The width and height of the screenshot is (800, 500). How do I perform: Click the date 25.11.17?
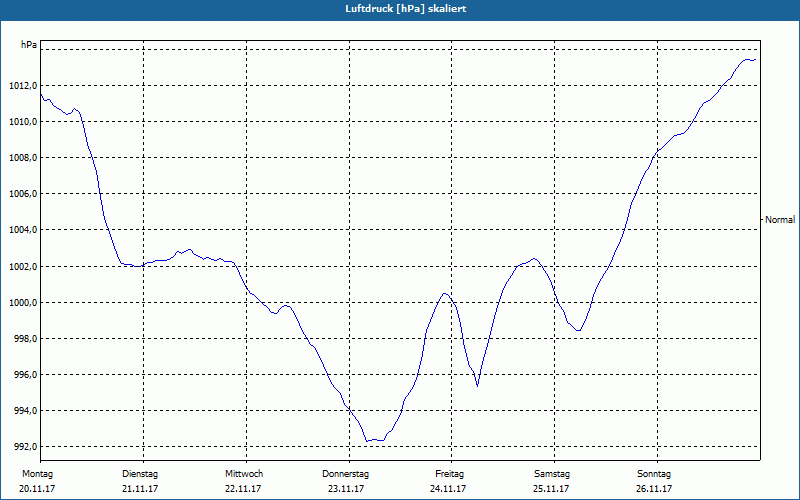point(552,489)
